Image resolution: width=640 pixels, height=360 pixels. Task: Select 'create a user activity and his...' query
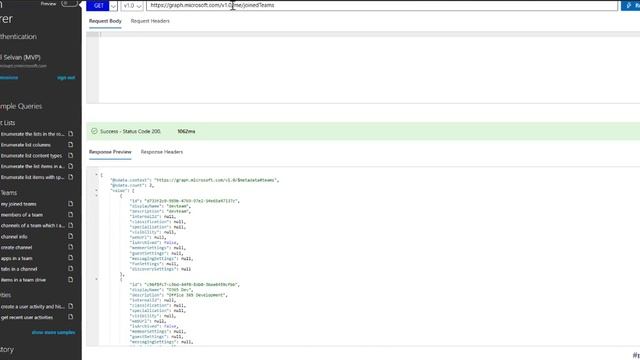[x=33, y=306]
